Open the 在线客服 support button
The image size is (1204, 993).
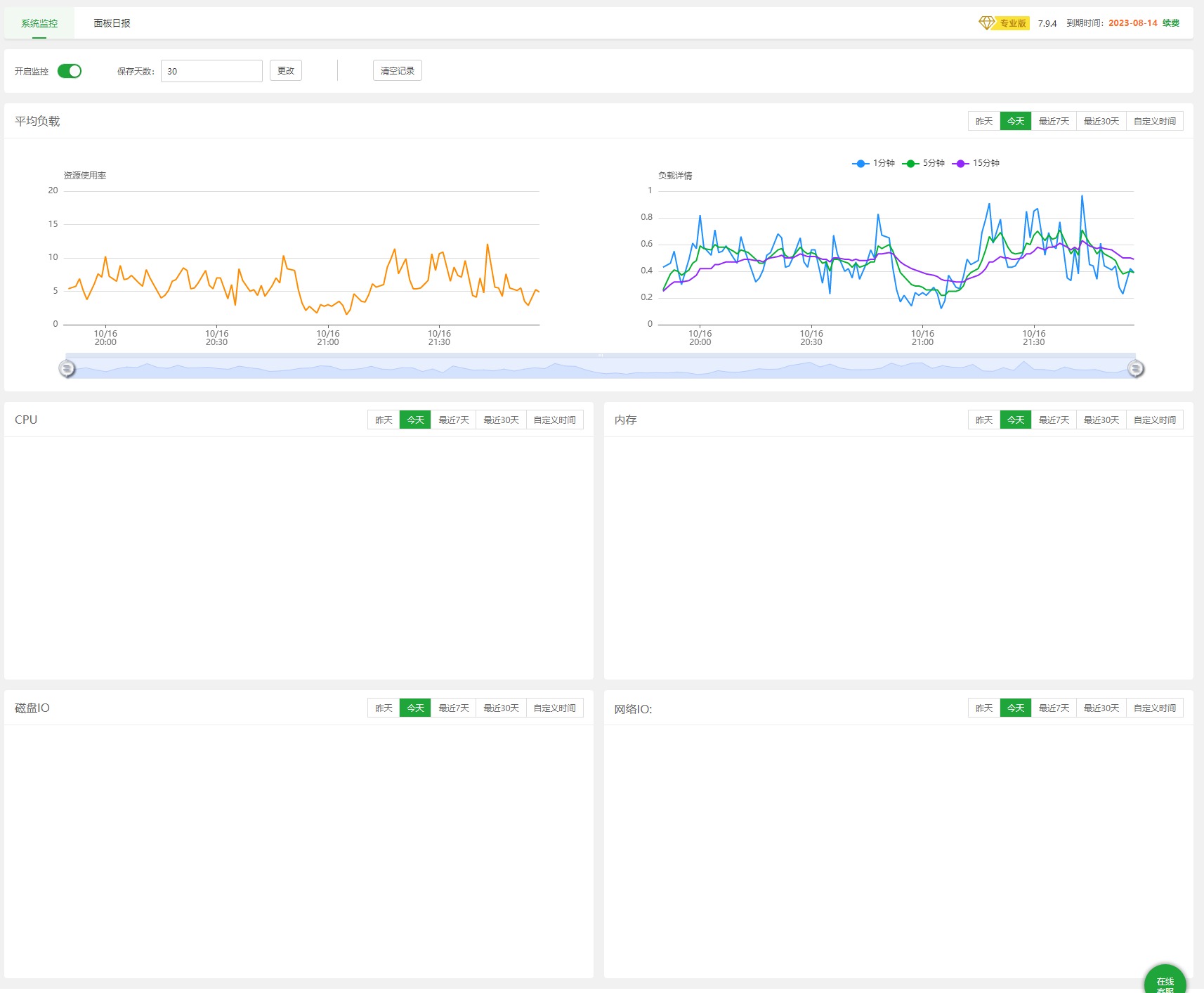(1165, 980)
